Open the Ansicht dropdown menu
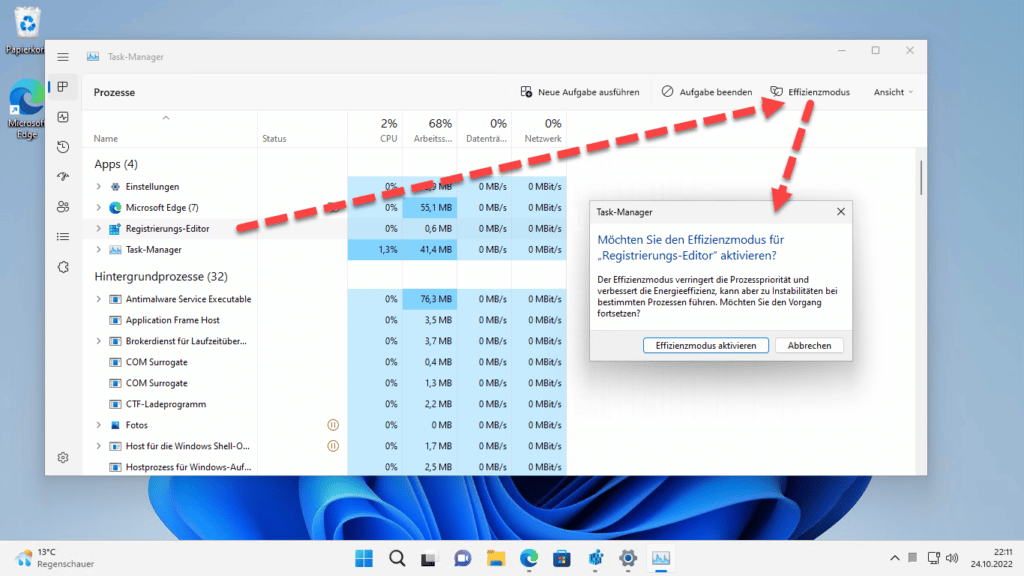 [x=893, y=92]
